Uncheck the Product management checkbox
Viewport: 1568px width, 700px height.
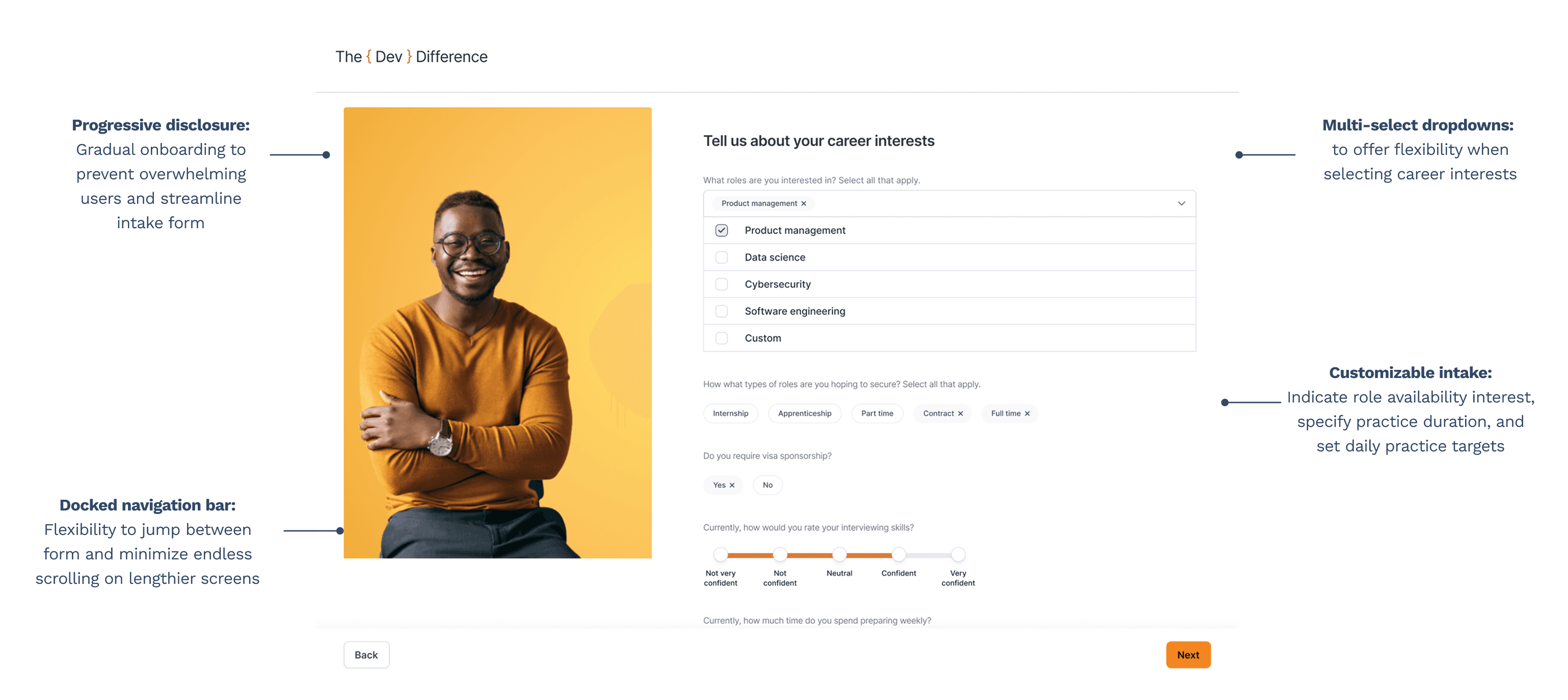pos(721,230)
